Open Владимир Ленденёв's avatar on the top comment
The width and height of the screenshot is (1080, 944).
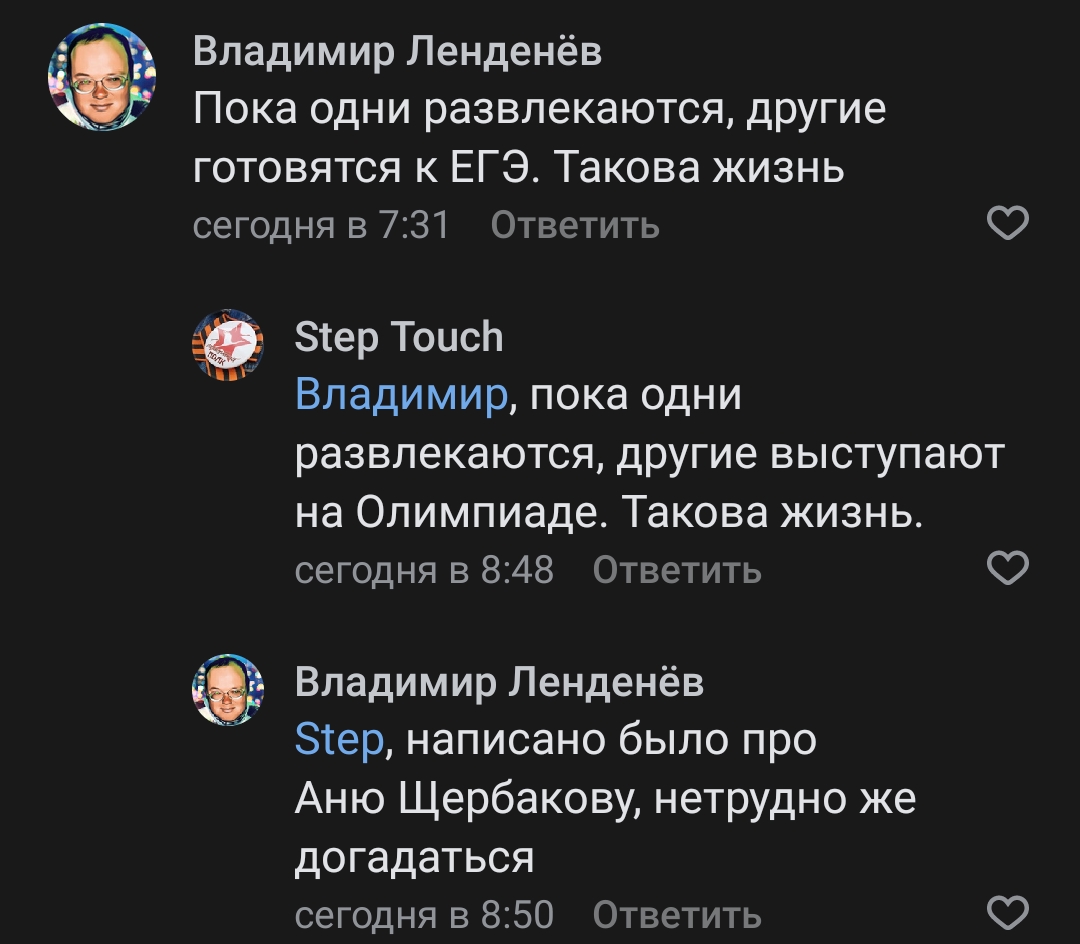(102, 78)
